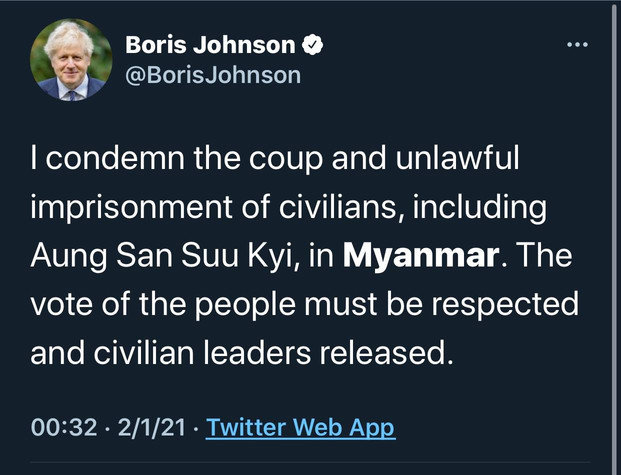Click the phrase 'civilian leaders released'

(273, 353)
